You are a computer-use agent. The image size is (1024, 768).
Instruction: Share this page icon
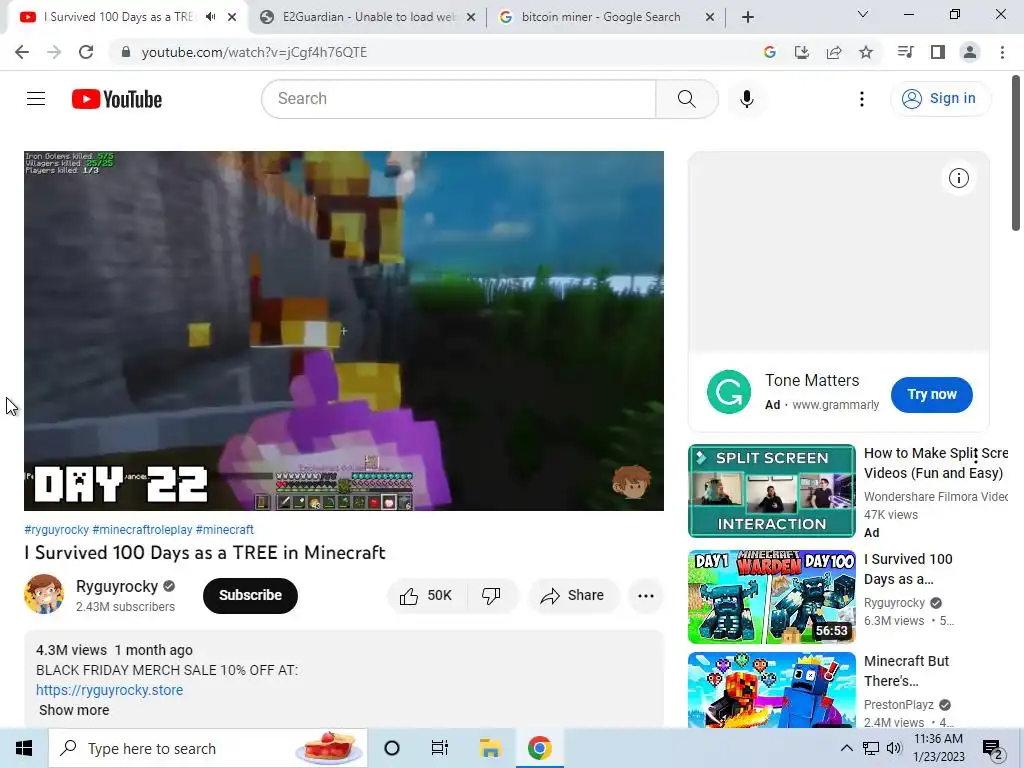pyautogui.click(x=834, y=52)
